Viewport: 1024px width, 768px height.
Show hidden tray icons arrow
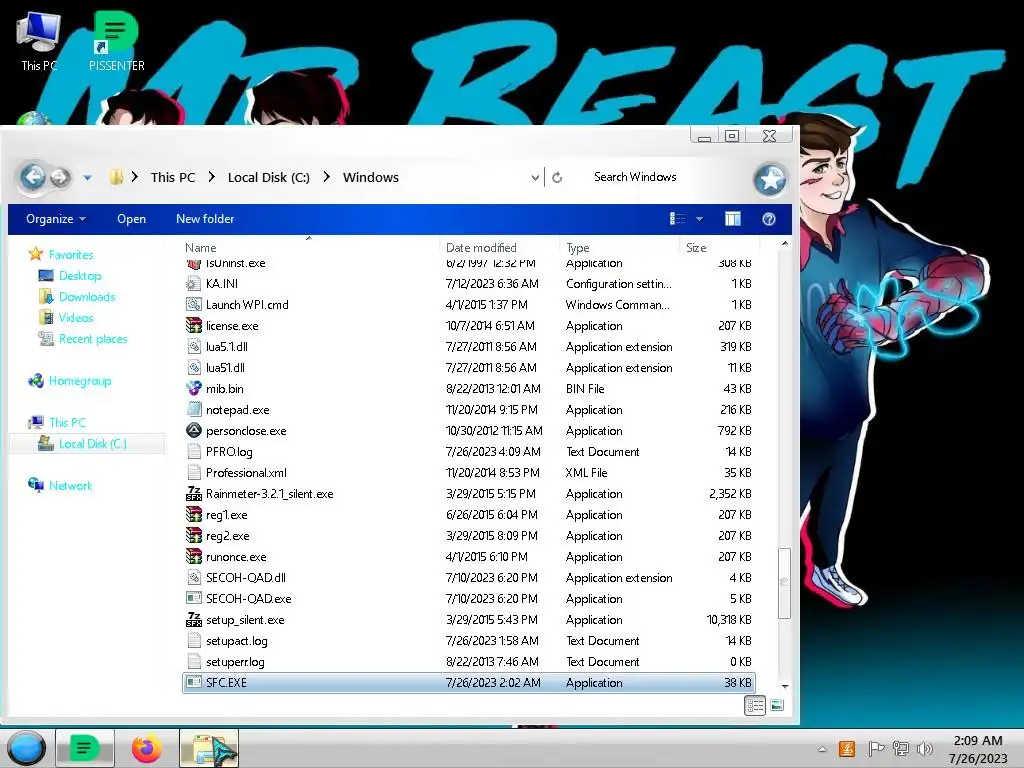point(822,749)
